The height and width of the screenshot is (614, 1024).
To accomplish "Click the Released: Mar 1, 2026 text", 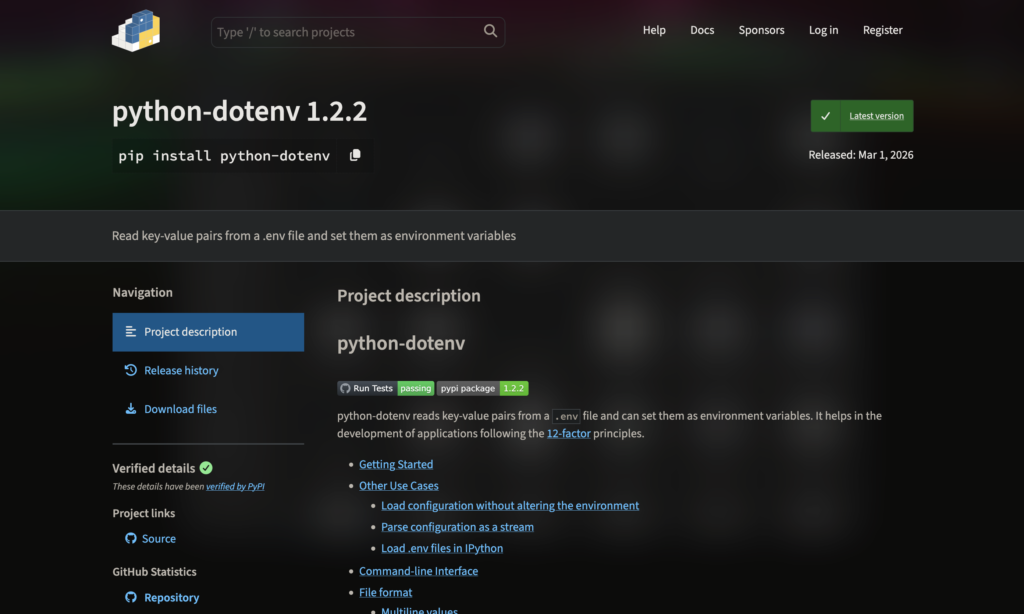I will (x=861, y=155).
